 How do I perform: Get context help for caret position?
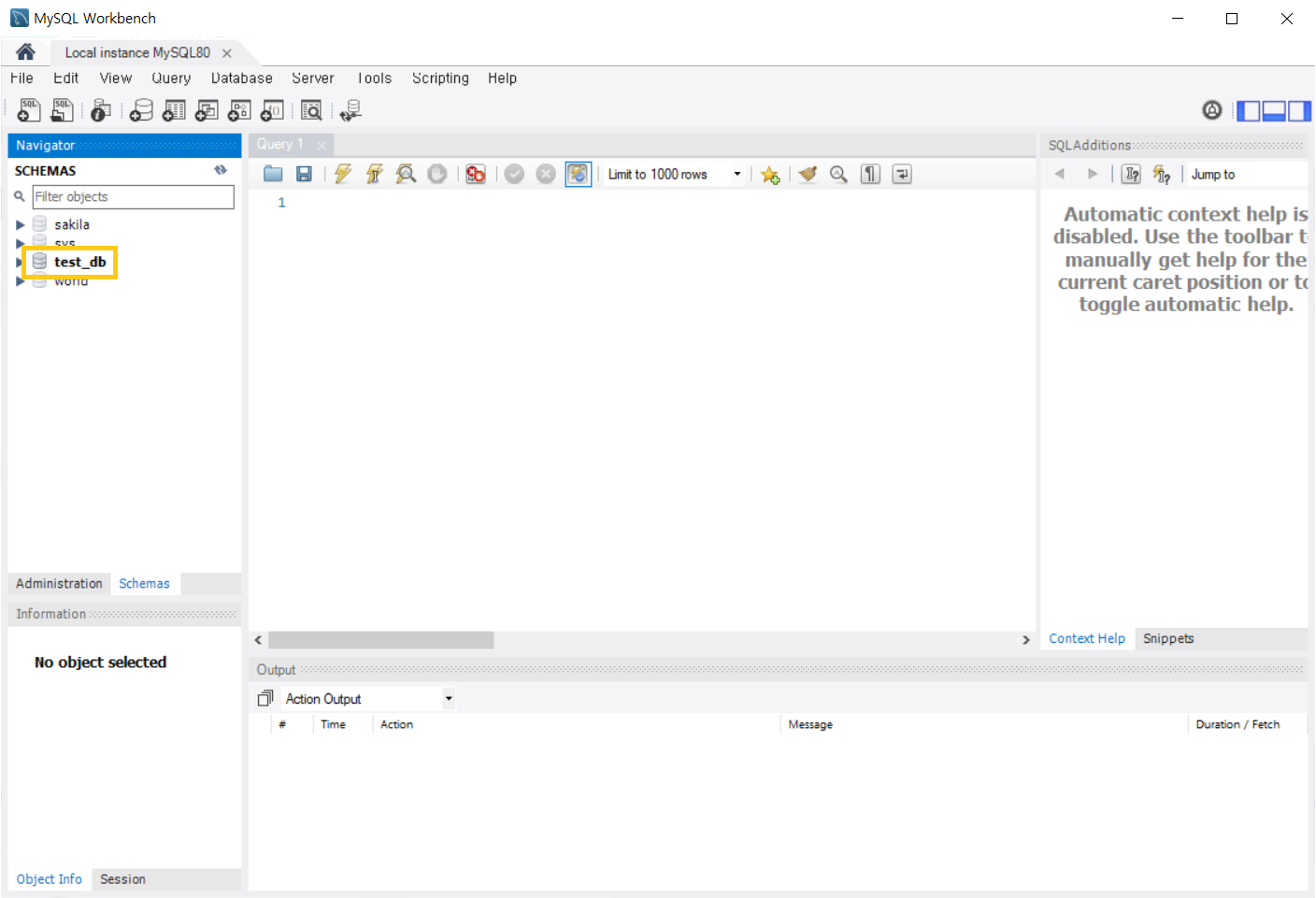1131,174
